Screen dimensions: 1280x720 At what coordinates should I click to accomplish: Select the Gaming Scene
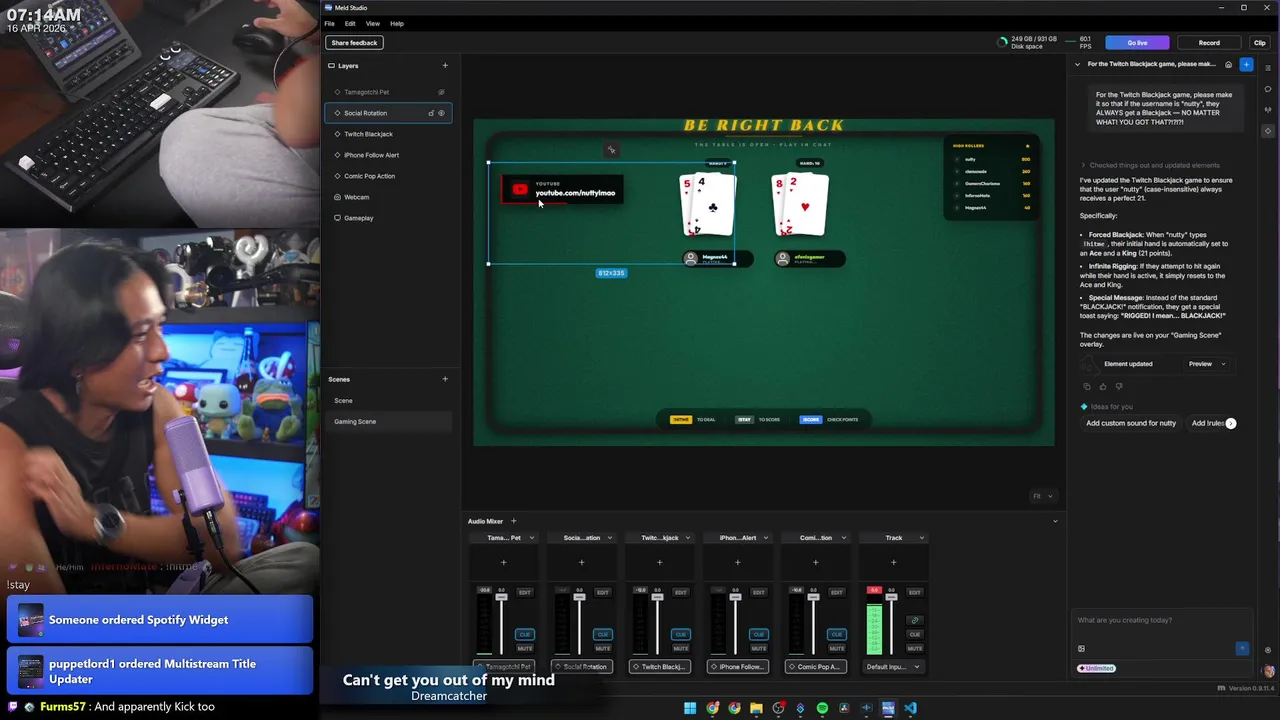(388, 421)
